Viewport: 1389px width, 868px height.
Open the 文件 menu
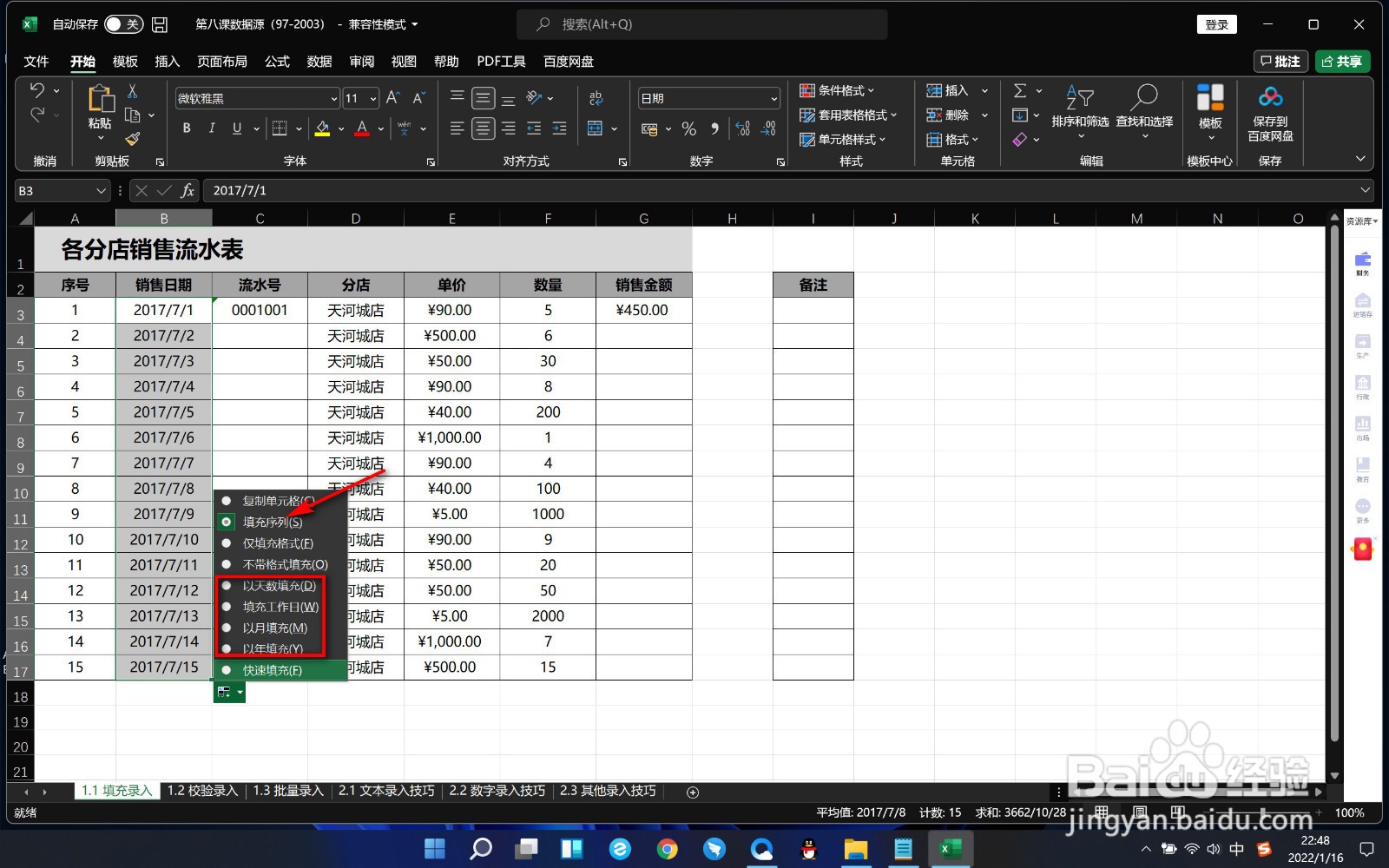point(36,62)
